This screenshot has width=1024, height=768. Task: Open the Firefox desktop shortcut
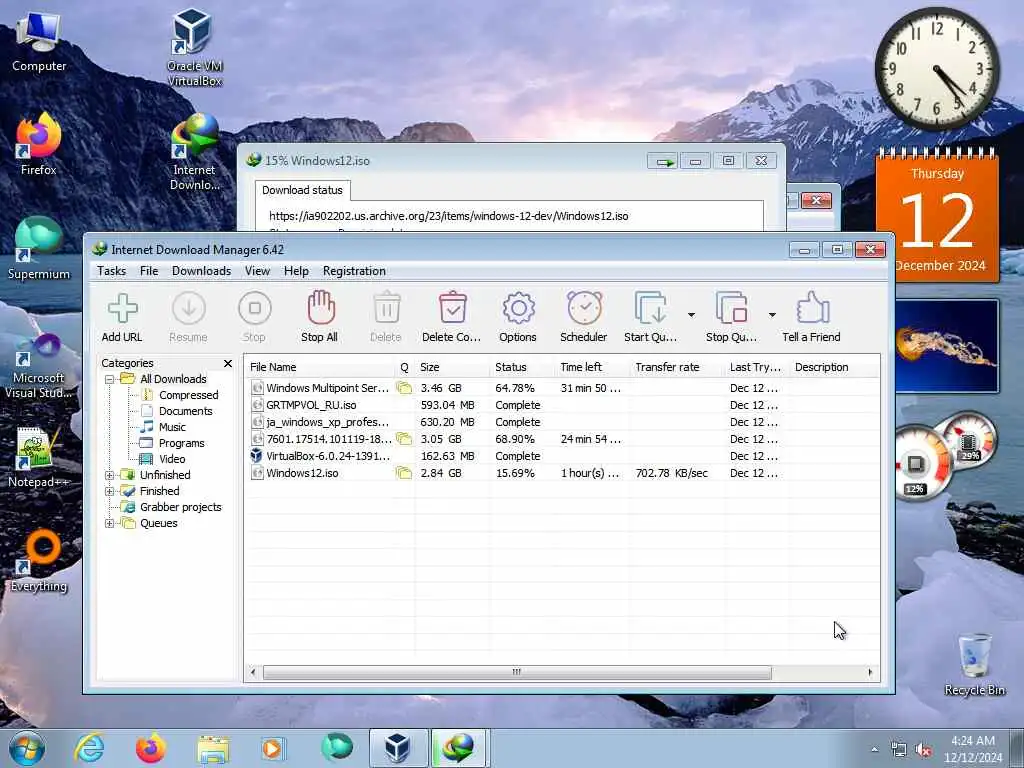[39, 144]
